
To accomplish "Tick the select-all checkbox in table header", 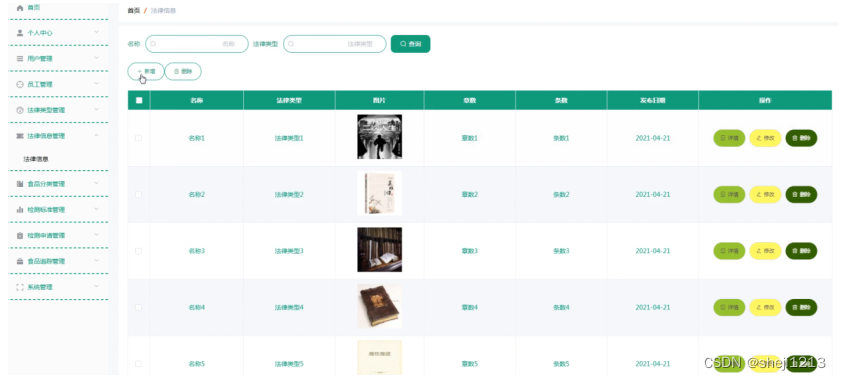I will tap(139, 100).
